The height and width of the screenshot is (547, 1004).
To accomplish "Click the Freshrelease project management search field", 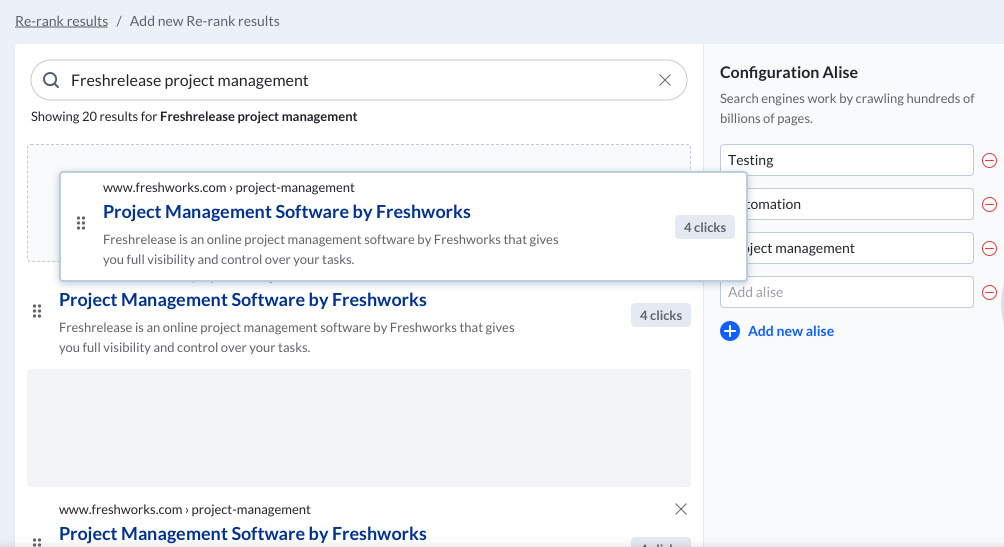I will point(359,80).
